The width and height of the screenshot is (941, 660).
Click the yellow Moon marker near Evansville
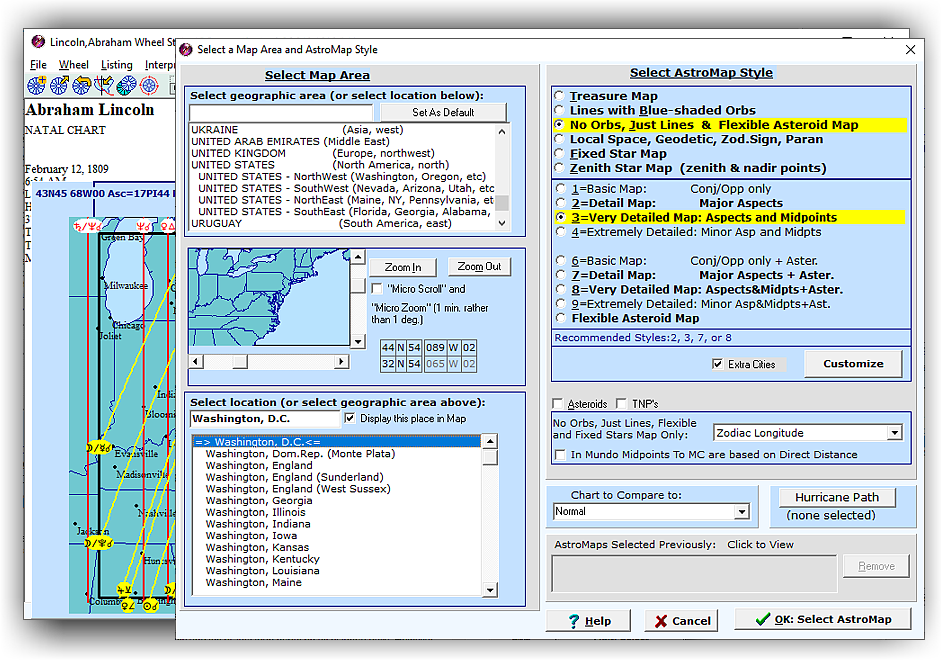pos(99,448)
